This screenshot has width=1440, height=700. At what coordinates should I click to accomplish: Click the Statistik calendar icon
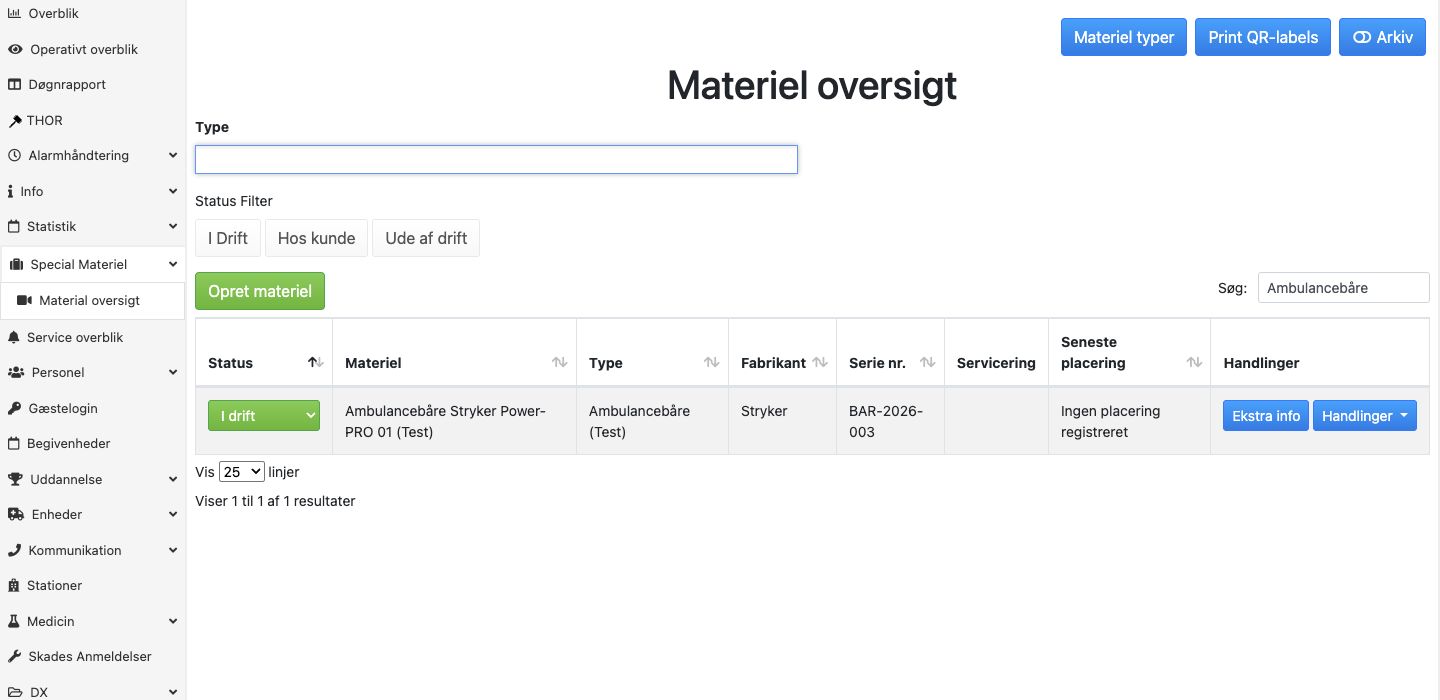click(x=14, y=227)
